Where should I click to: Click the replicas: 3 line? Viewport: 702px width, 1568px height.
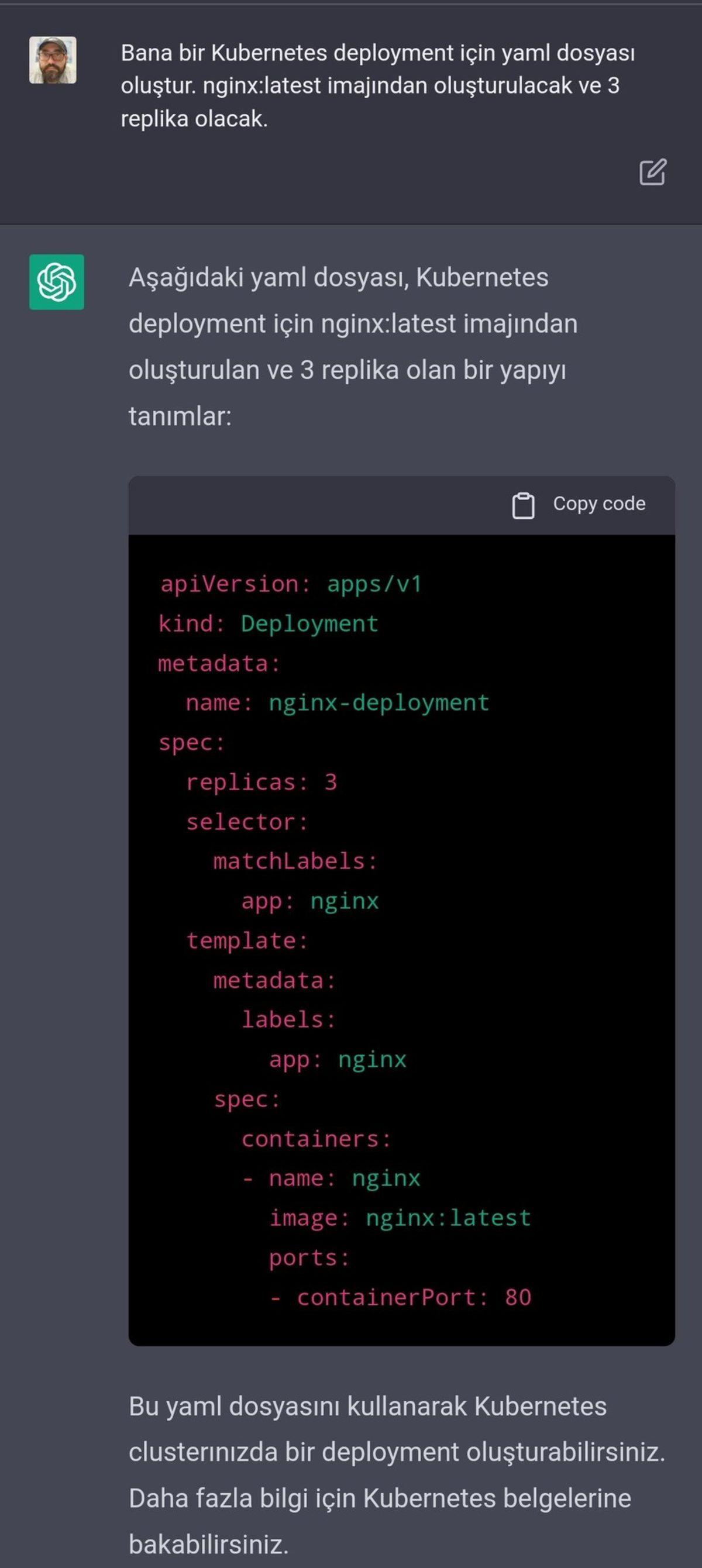coord(261,781)
